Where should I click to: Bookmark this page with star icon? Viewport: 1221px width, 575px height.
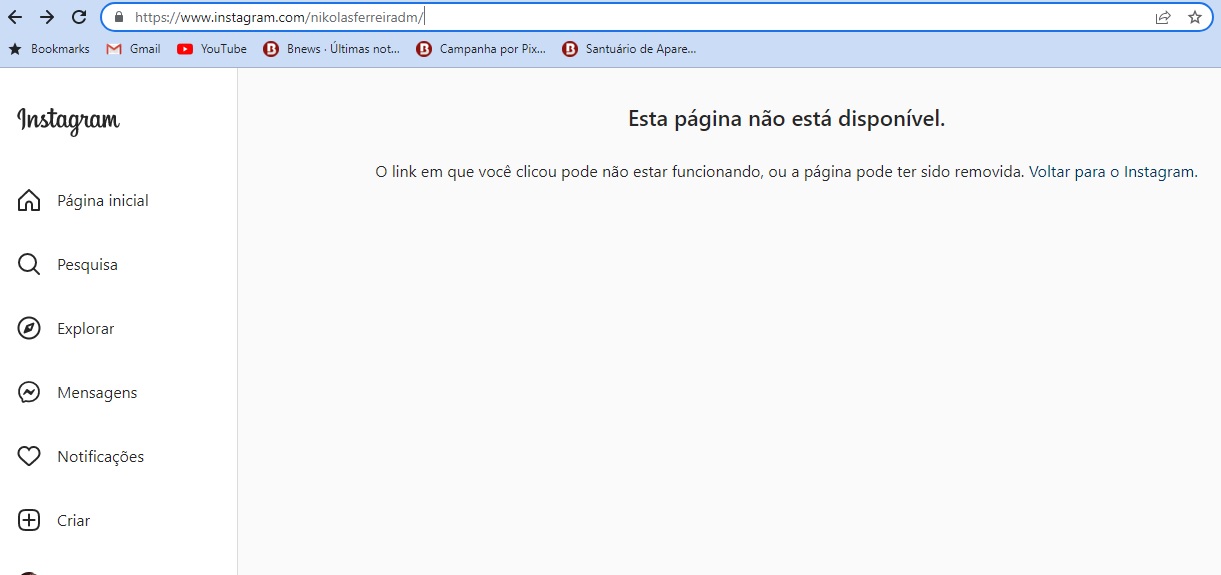(1194, 17)
